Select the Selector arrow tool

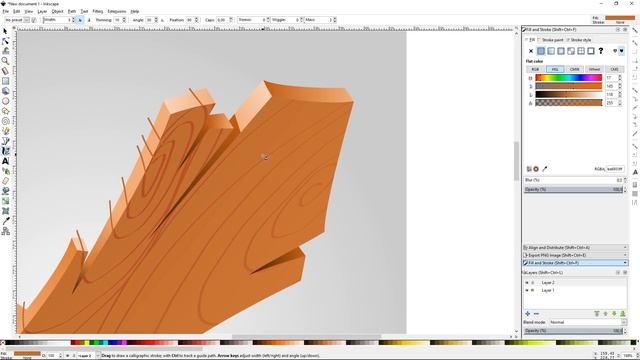(5, 31)
